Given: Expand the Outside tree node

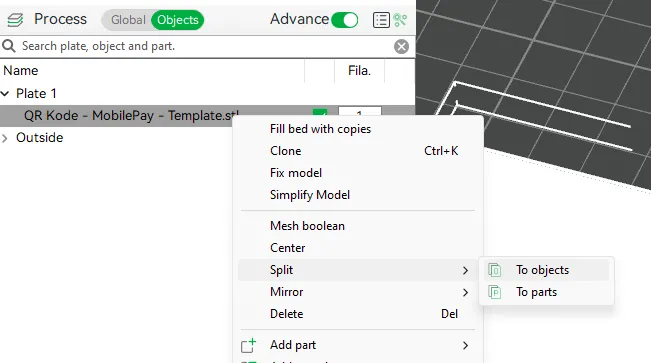Looking at the screenshot, I should tap(5, 138).
